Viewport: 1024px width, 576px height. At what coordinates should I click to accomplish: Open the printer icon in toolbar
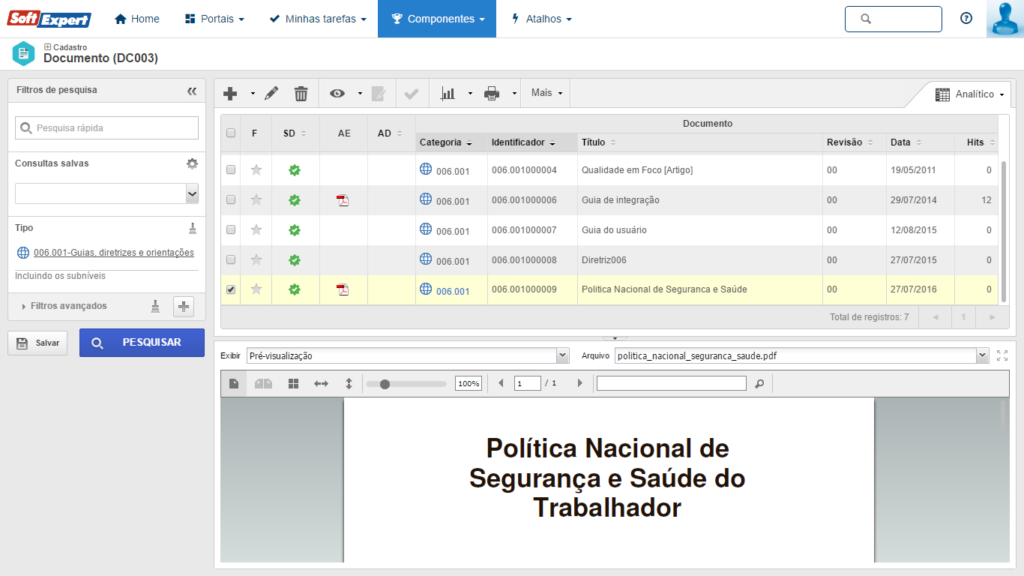[x=491, y=93]
